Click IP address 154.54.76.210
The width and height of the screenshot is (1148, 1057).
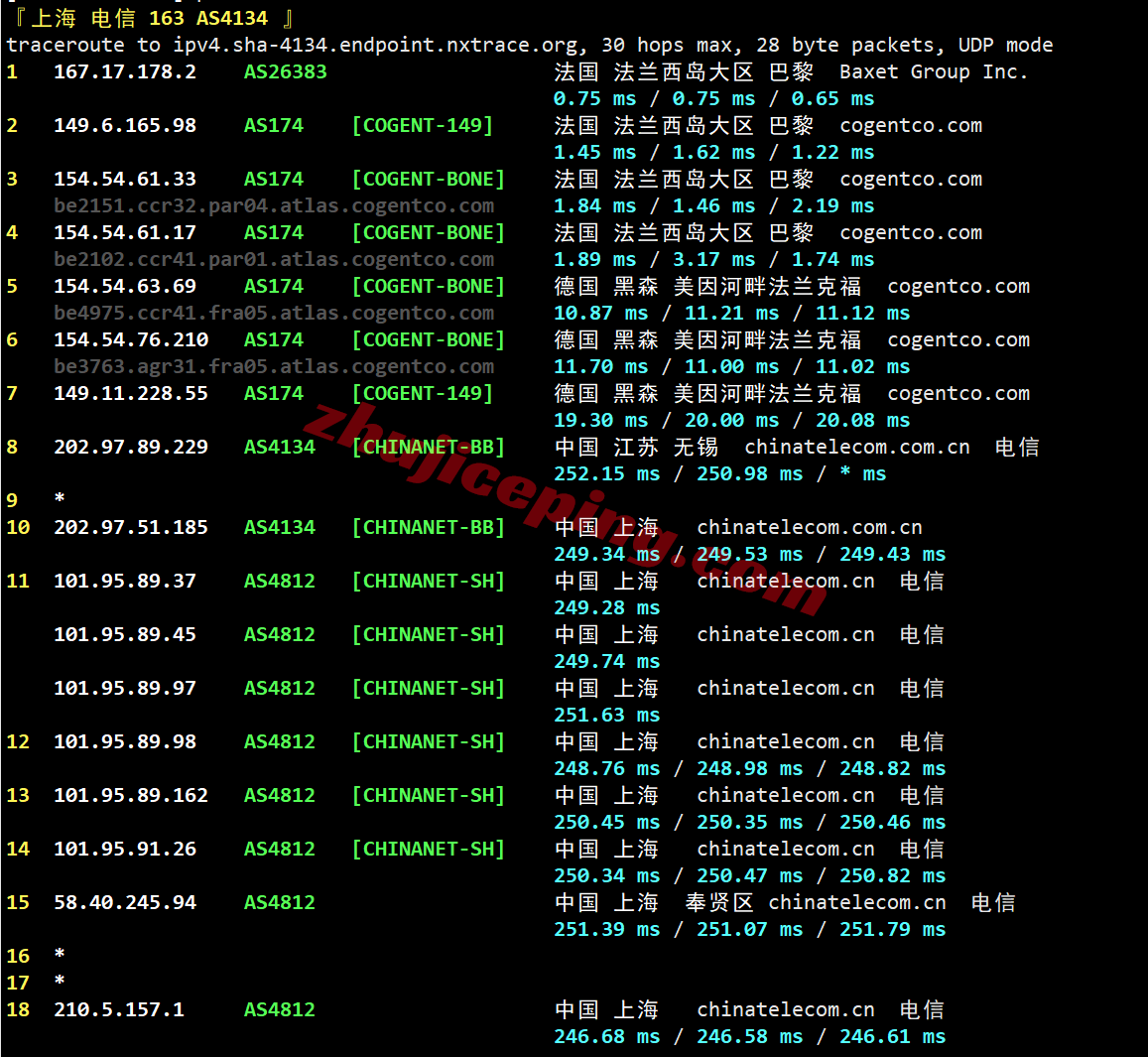click(x=131, y=339)
